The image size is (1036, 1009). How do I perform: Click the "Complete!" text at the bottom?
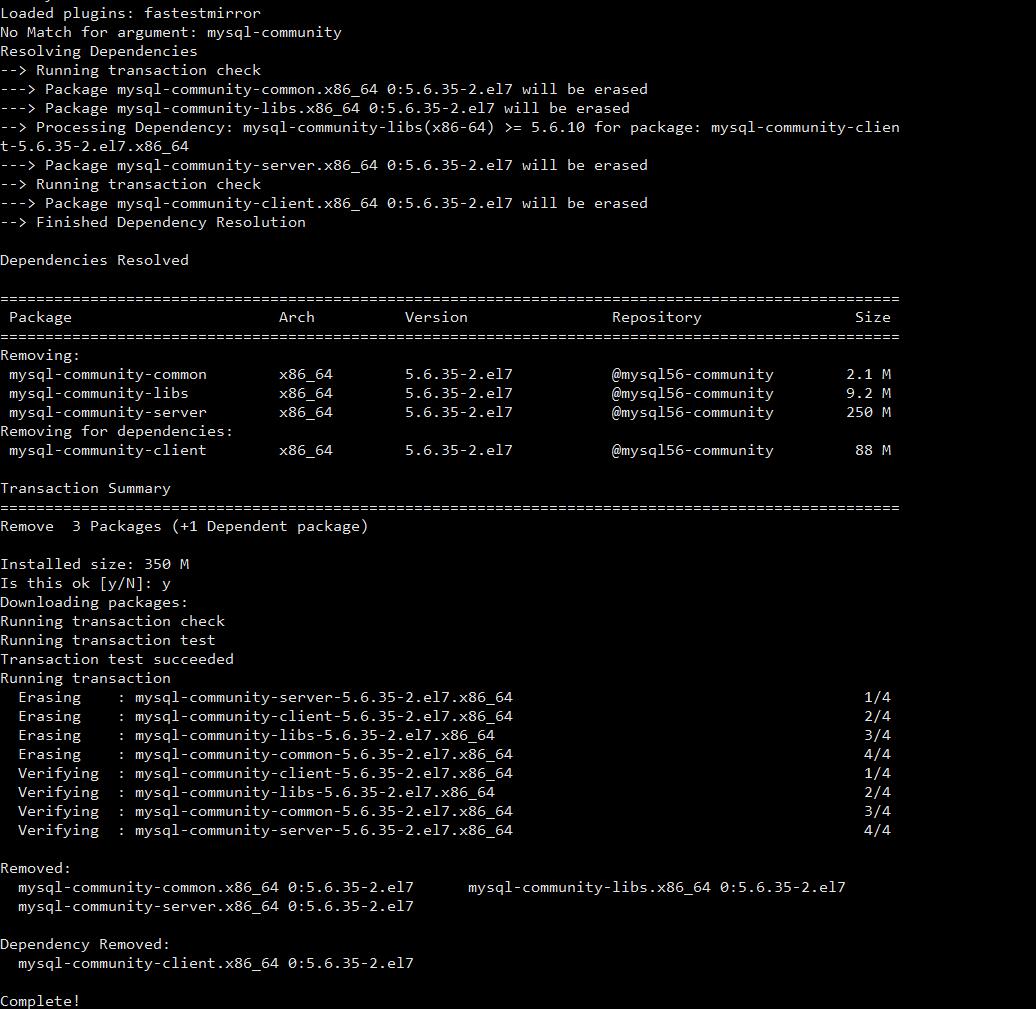pyautogui.click(x=40, y=1000)
